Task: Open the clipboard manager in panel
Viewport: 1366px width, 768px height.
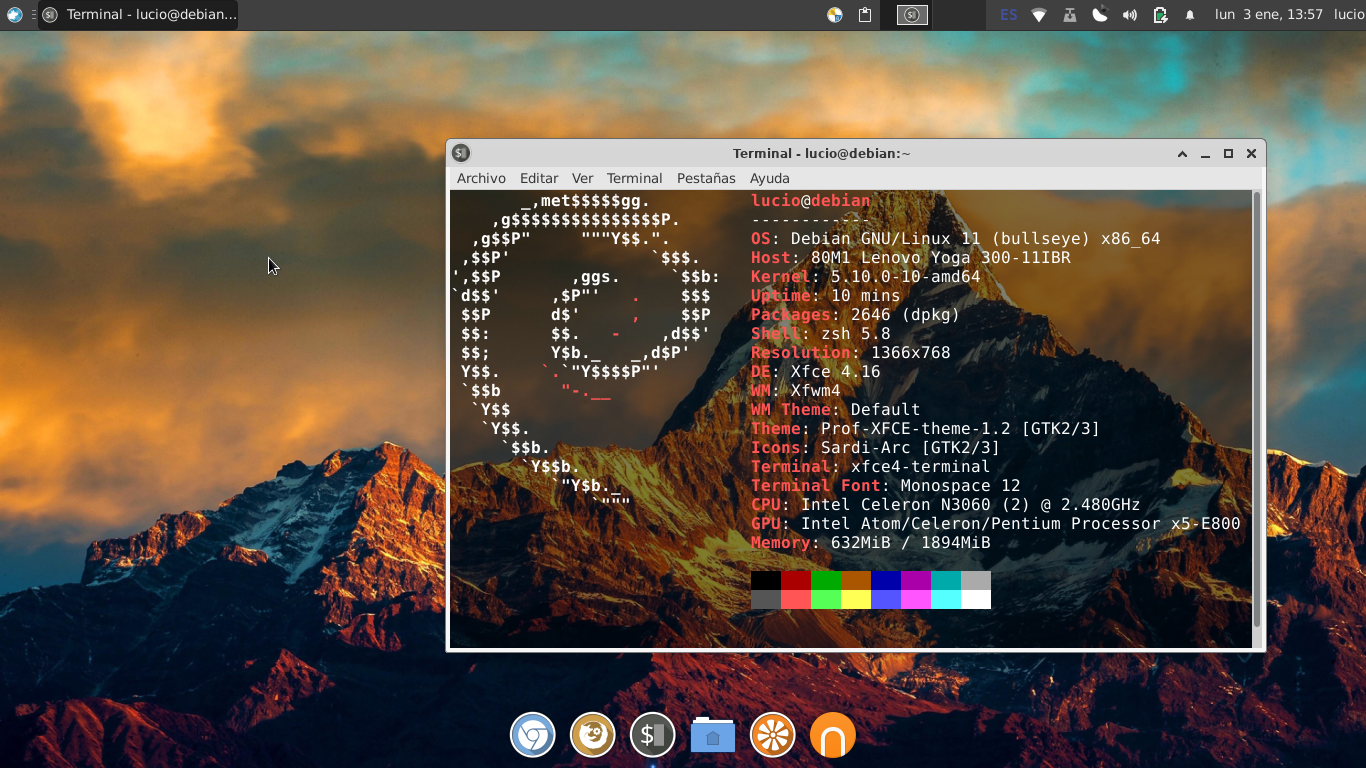Action: pos(865,15)
